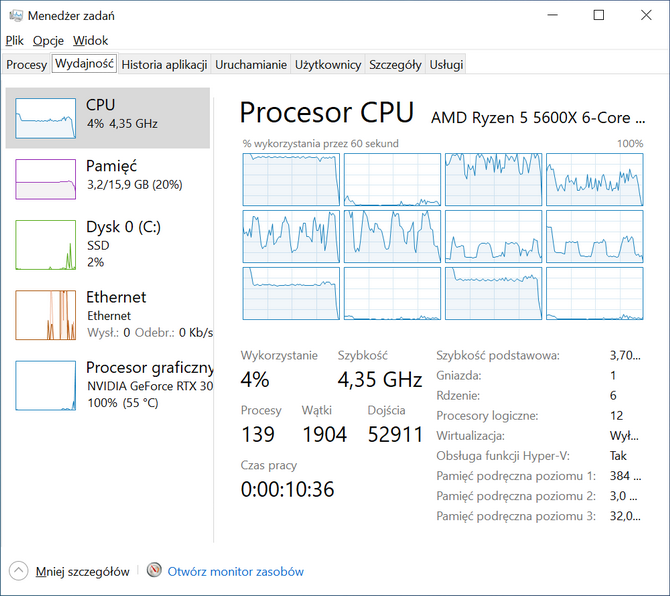Click the CPU label in the sidebar

coord(100,105)
